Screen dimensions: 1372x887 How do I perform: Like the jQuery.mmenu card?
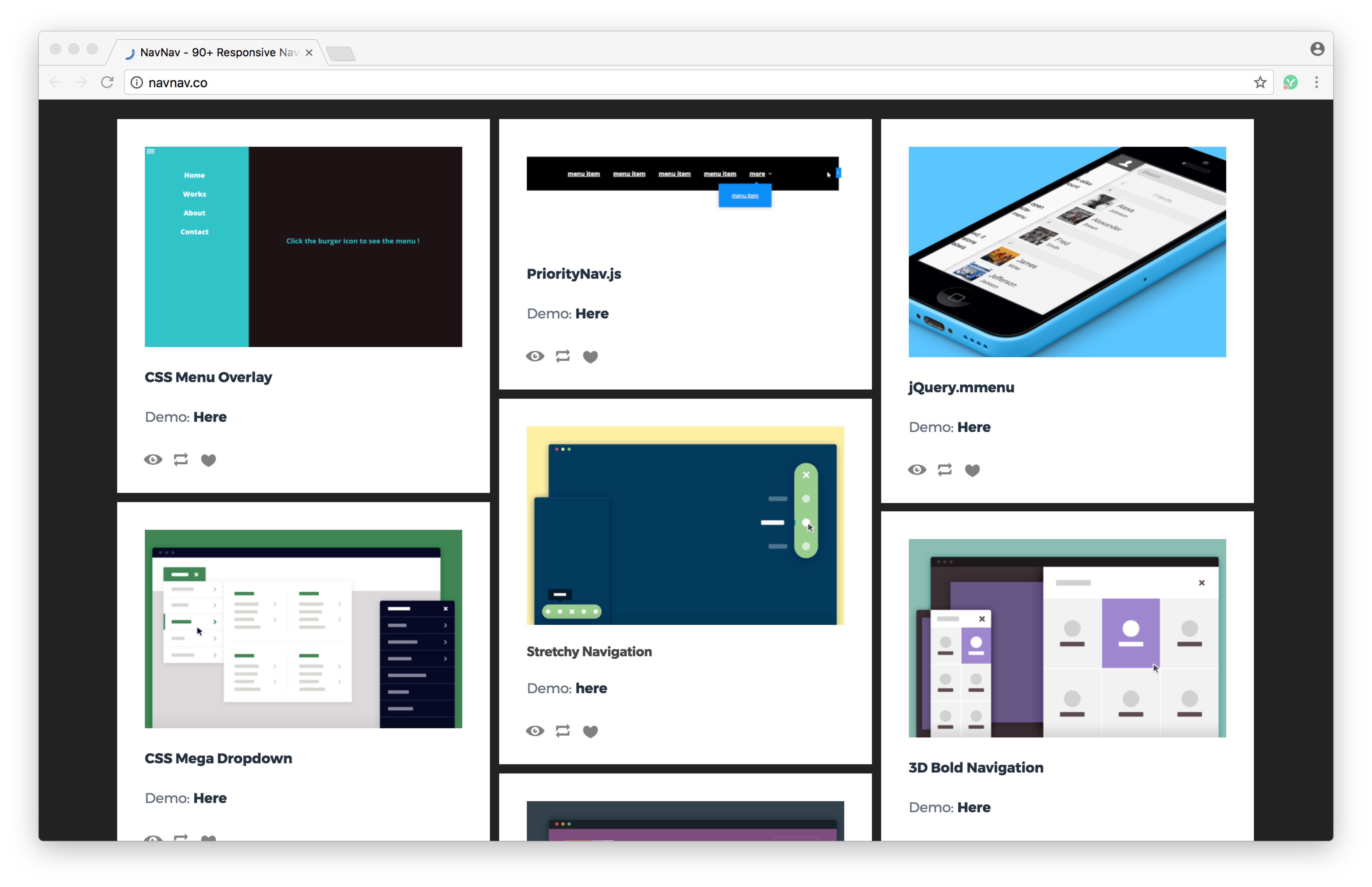click(972, 470)
